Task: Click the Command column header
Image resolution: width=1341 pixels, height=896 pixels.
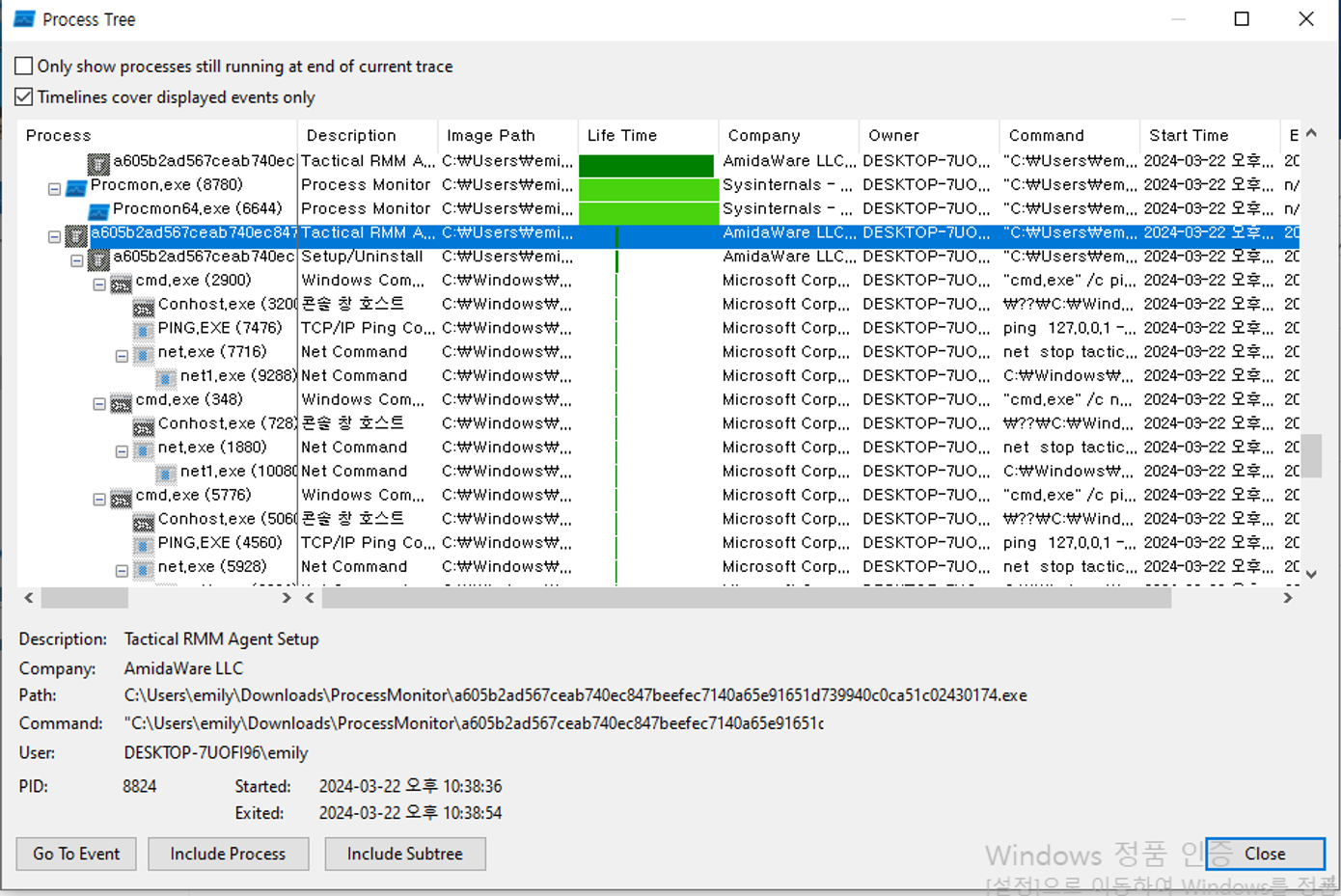Action: 1069,135
